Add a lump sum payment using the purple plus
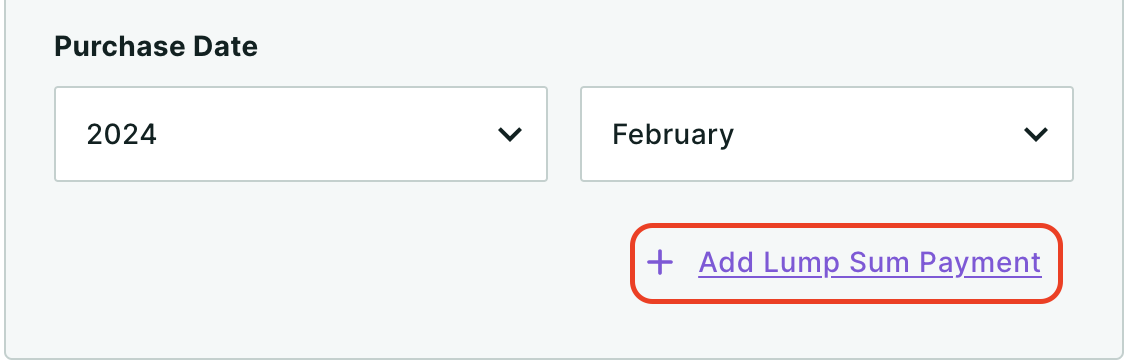Viewport: 1130px width, 362px height. tap(659, 262)
